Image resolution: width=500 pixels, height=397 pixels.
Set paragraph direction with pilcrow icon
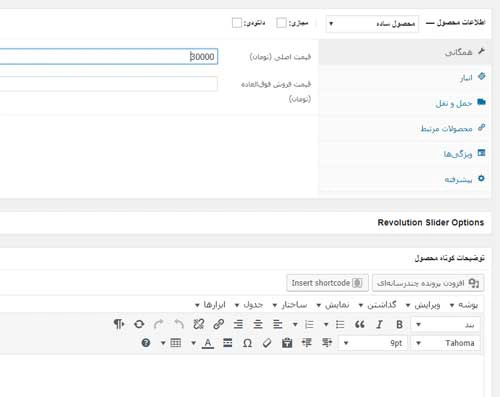click(119, 324)
